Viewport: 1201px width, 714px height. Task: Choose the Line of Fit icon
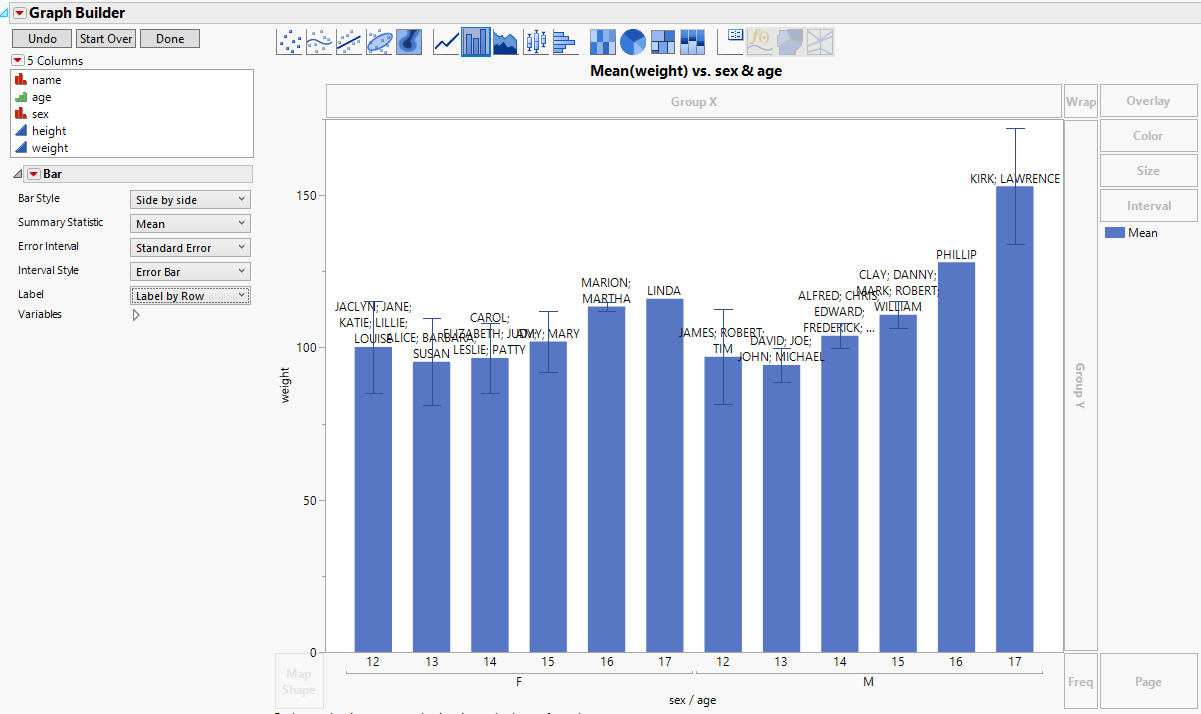tap(349, 42)
